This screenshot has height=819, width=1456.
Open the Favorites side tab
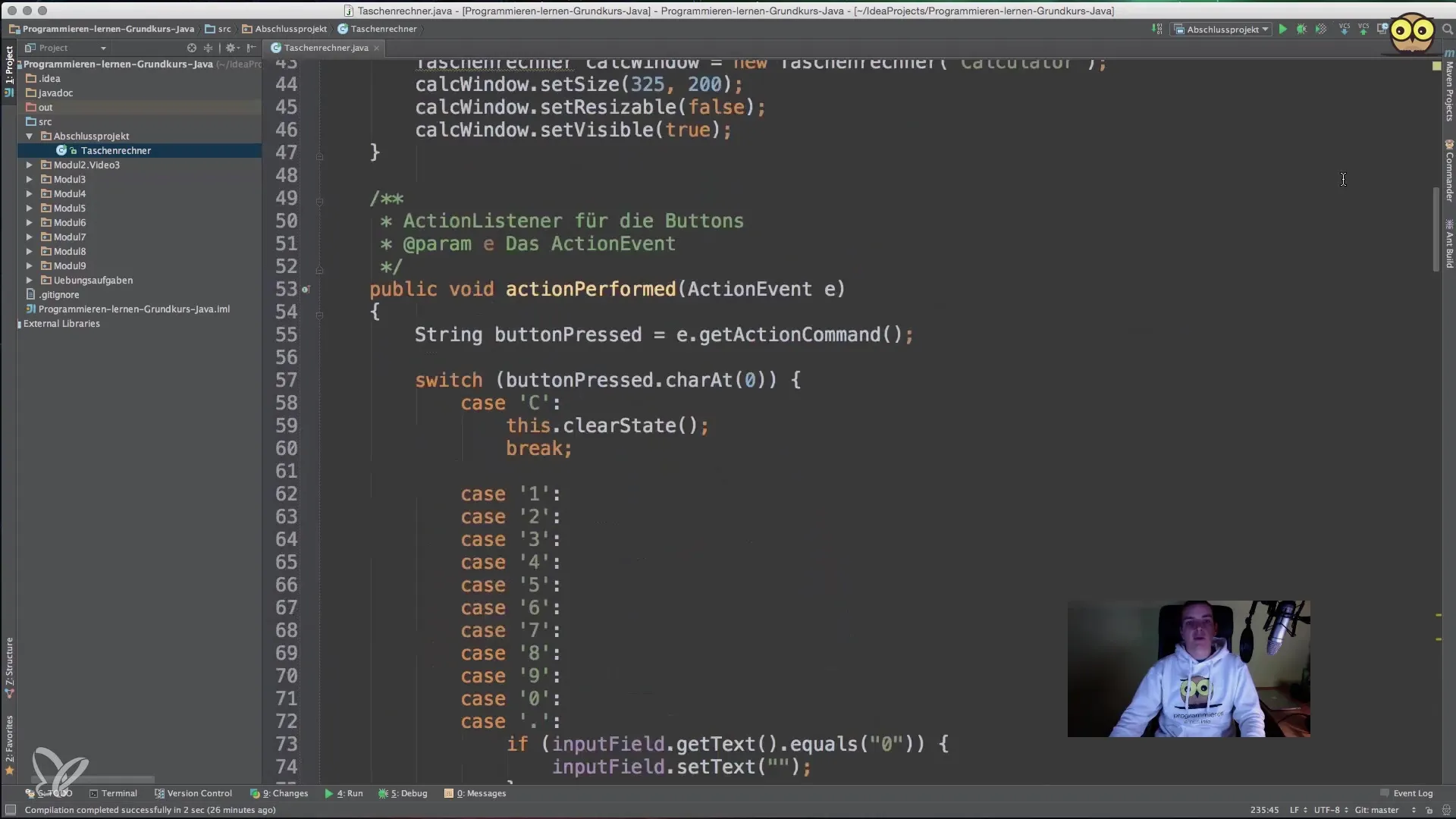[x=9, y=745]
